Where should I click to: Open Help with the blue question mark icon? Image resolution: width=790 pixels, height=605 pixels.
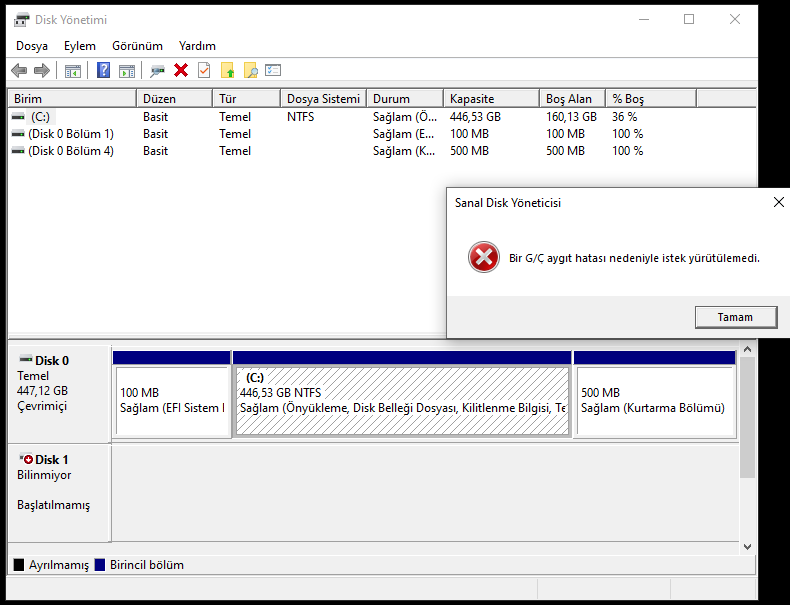tap(103, 70)
